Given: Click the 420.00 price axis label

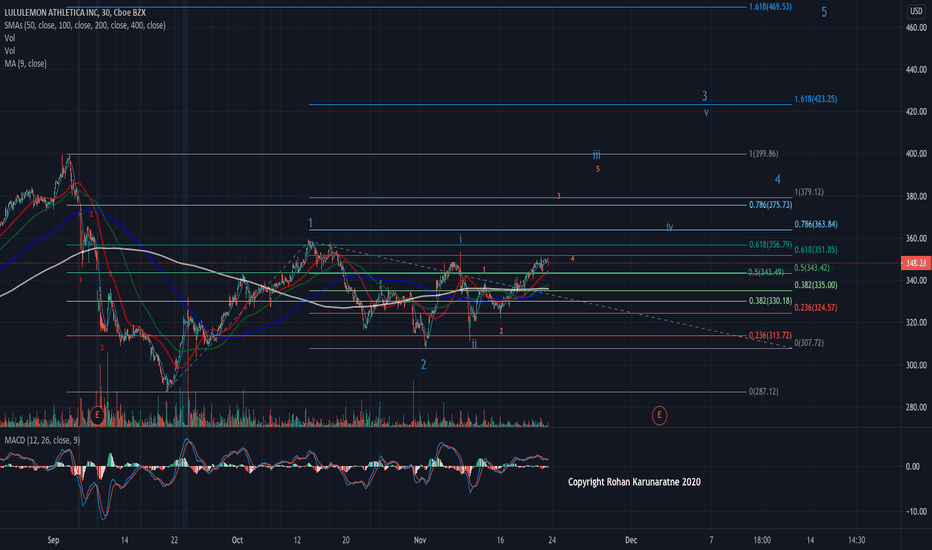Looking at the screenshot, I should [916, 112].
